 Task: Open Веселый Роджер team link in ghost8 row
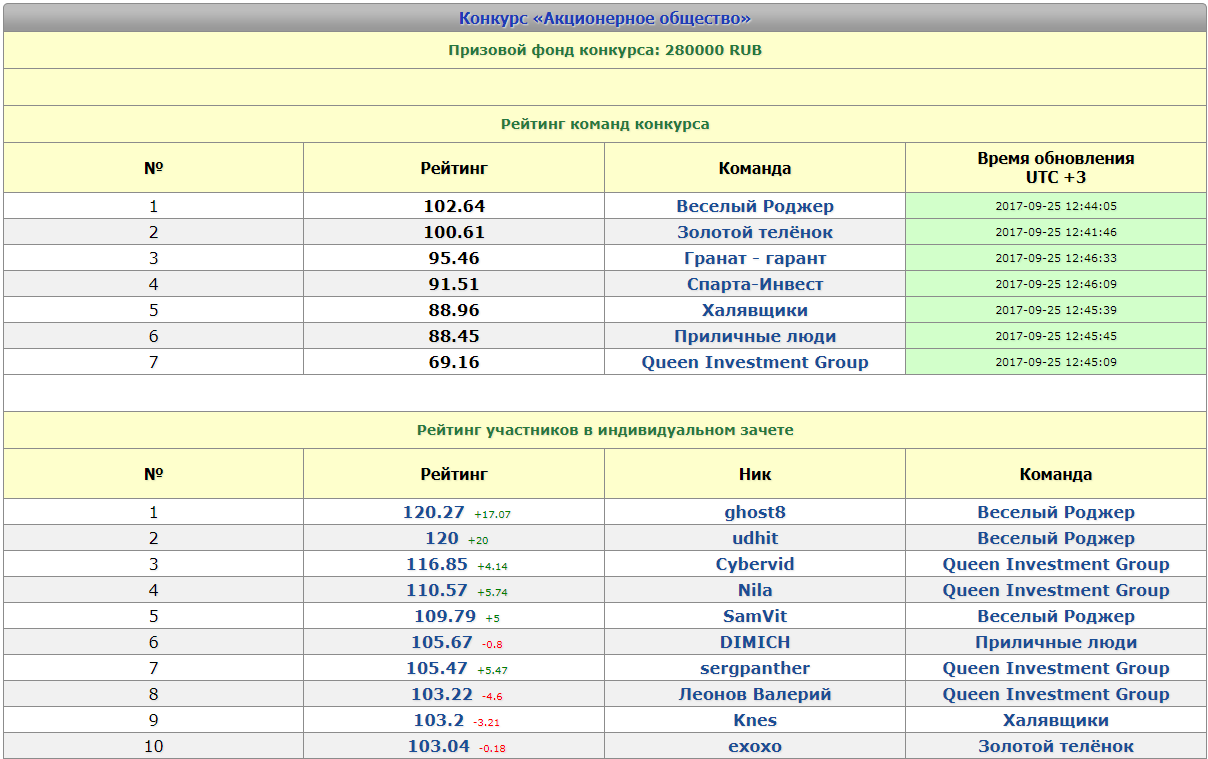(x=1056, y=512)
